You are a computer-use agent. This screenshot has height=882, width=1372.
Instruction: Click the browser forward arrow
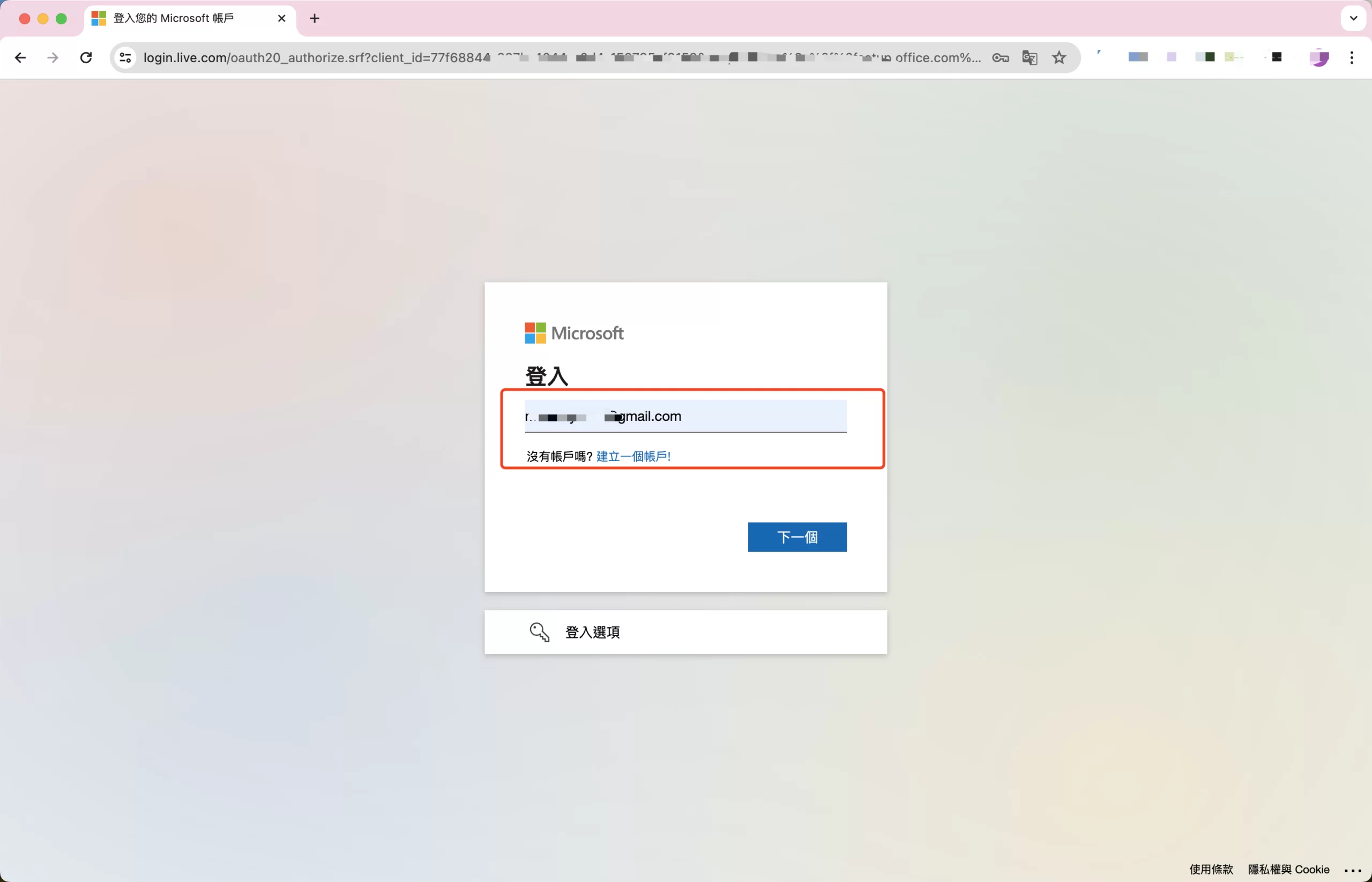coord(53,58)
